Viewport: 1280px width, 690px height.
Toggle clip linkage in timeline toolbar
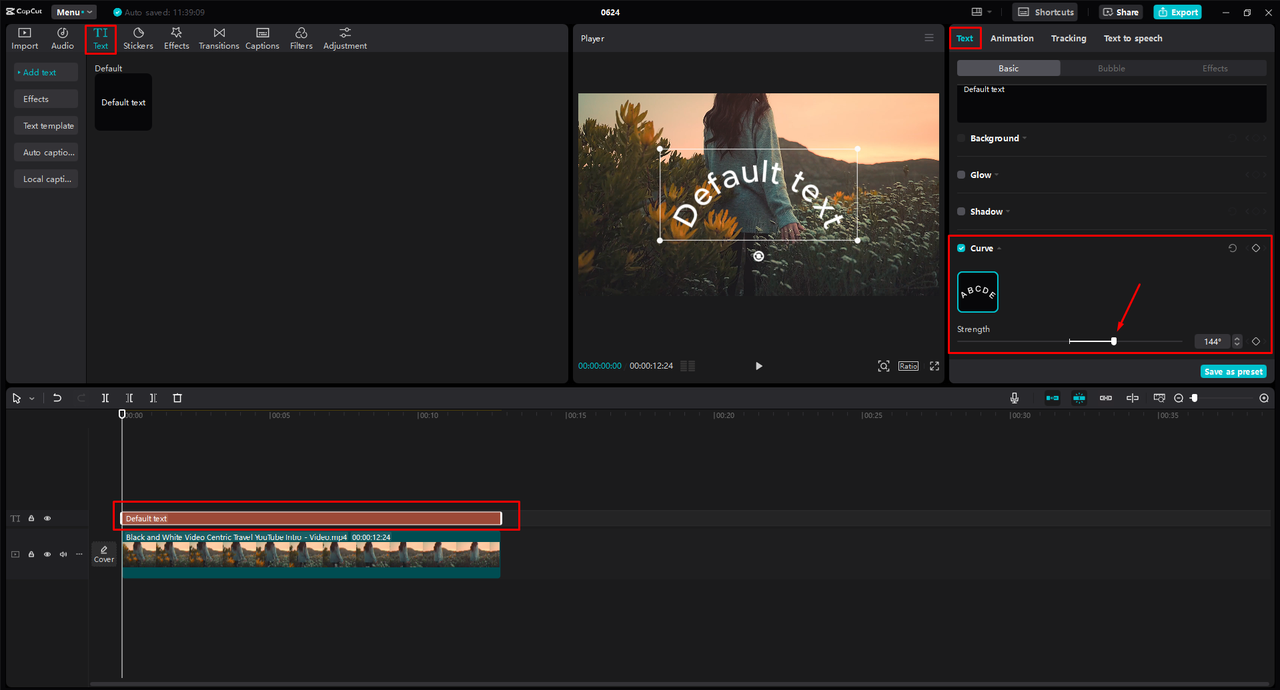(1105, 398)
